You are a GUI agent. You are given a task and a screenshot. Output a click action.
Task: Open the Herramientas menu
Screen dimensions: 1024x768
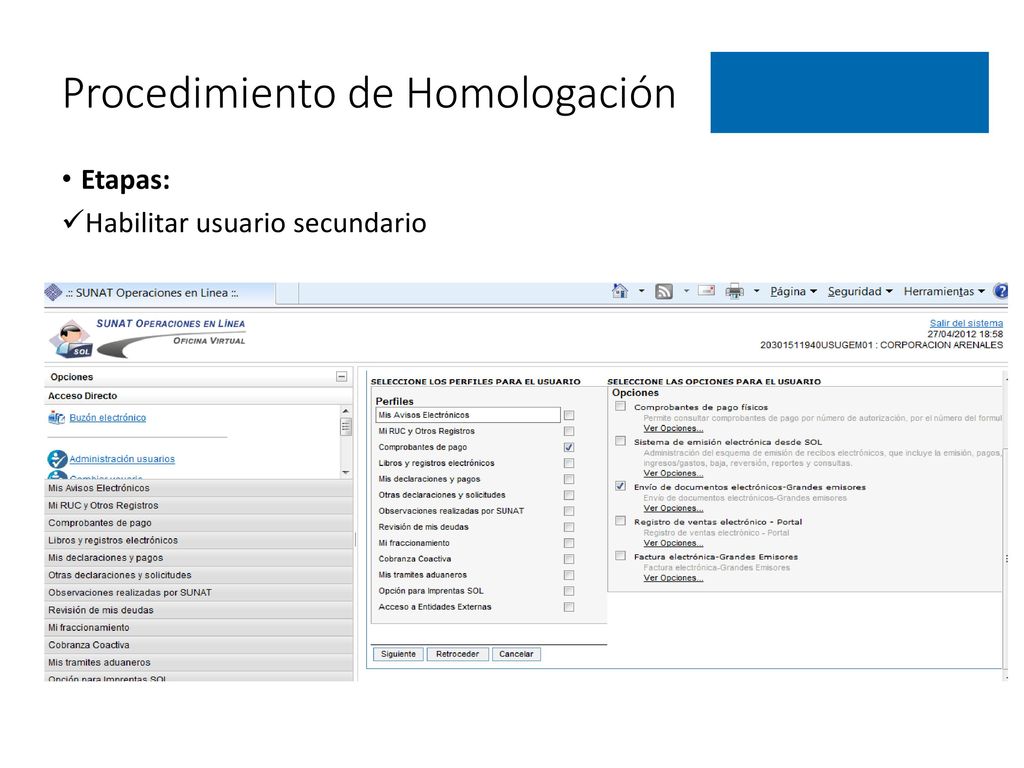pyautogui.click(x=944, y=292)
